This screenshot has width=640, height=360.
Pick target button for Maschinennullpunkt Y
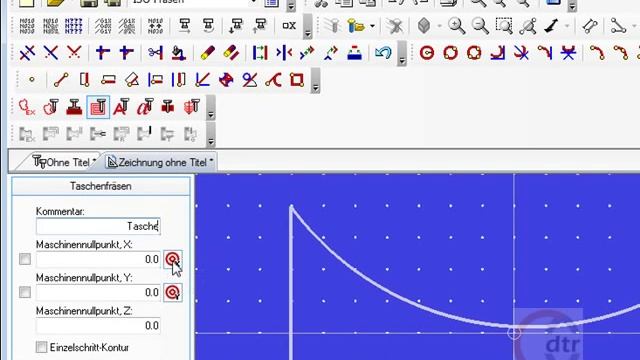pos(173,292)
